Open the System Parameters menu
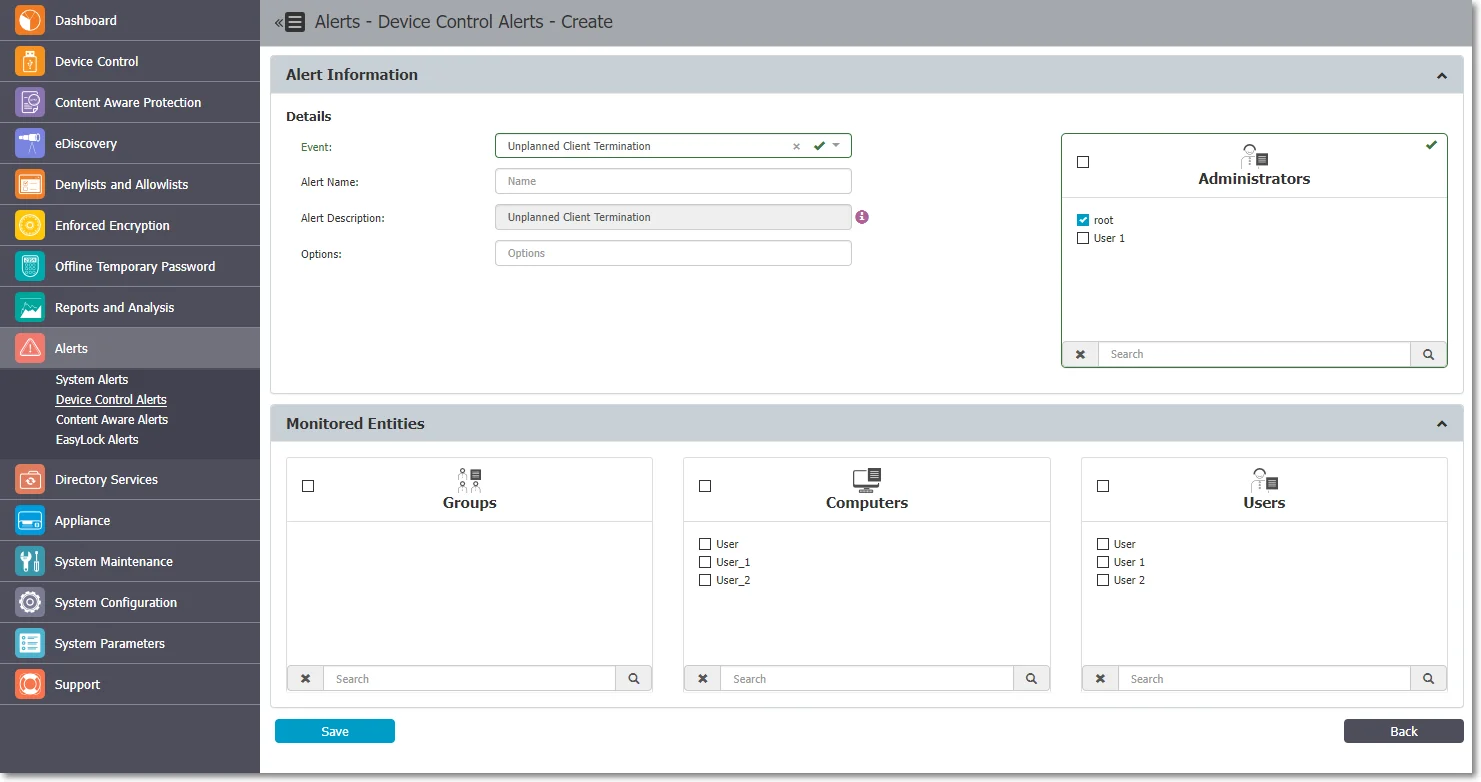 [130, 643]
